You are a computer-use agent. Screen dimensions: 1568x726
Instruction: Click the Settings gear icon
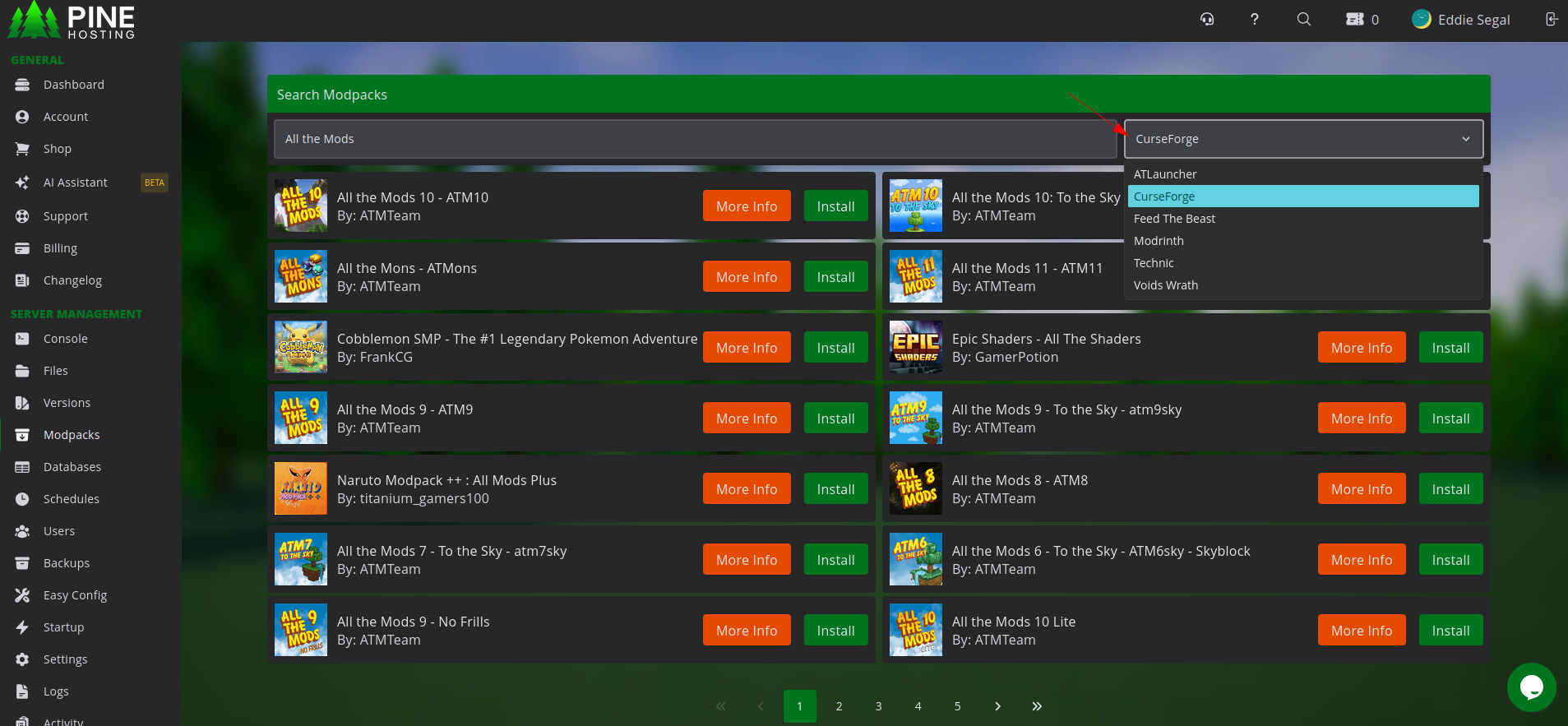[x=22, y=659]
